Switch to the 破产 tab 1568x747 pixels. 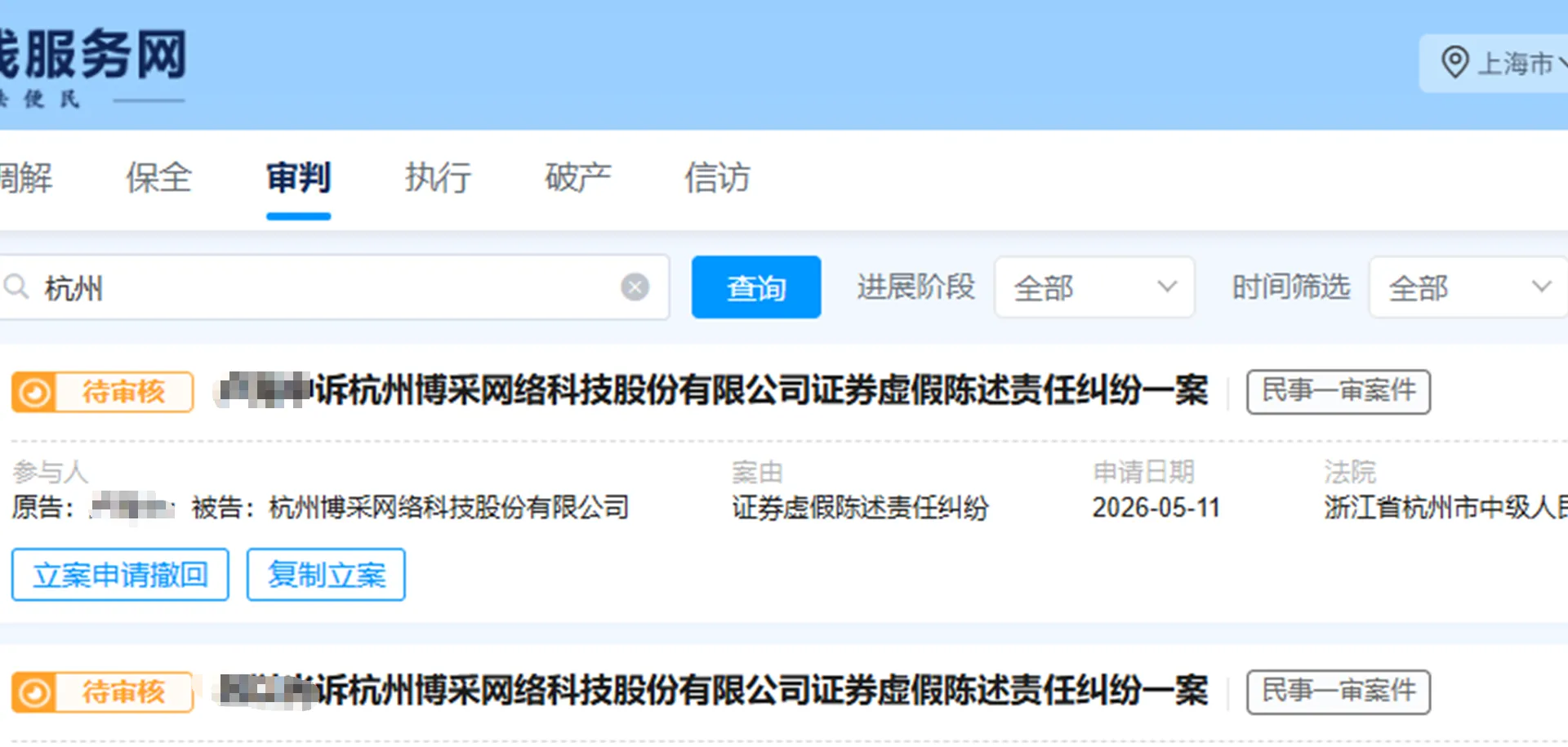[578, 178]
